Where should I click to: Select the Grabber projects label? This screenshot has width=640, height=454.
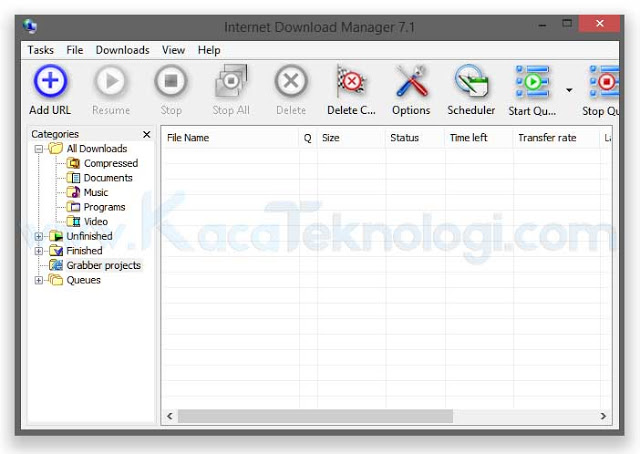click(x=104, y=265)
